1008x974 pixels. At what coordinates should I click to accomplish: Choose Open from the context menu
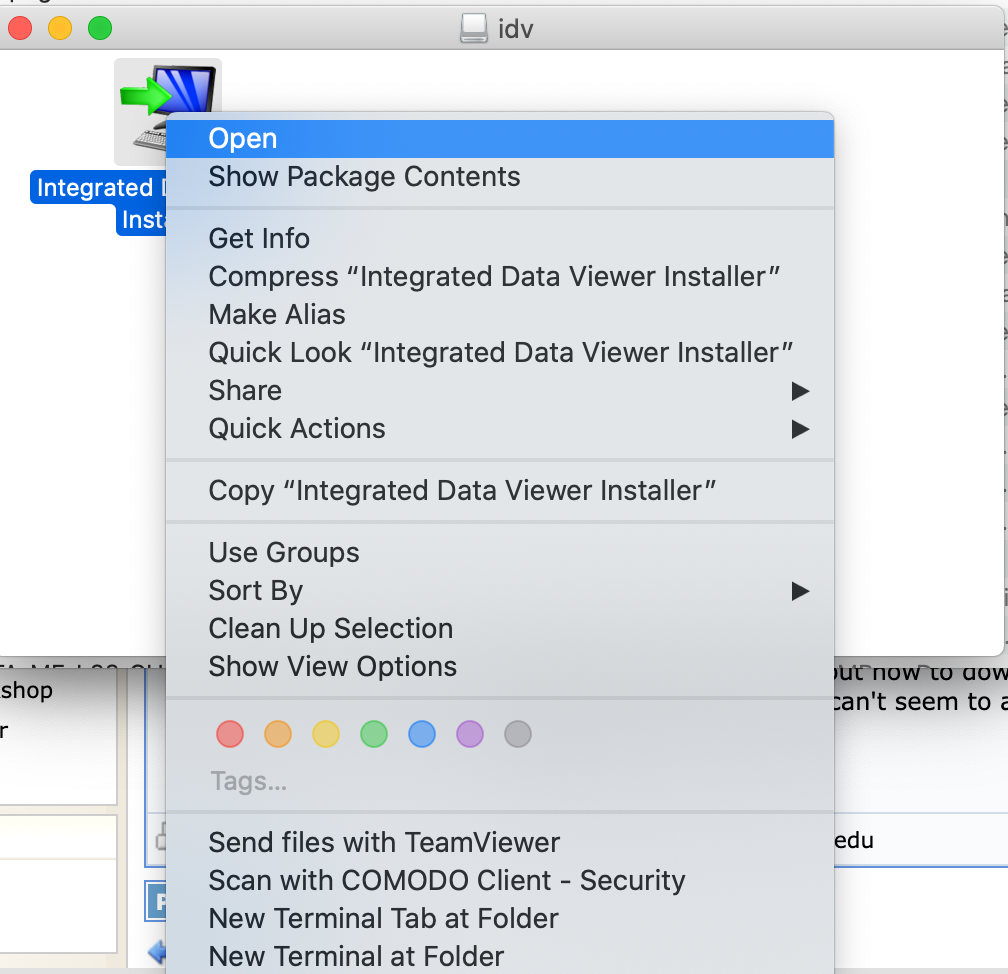[x=243, y=139]
